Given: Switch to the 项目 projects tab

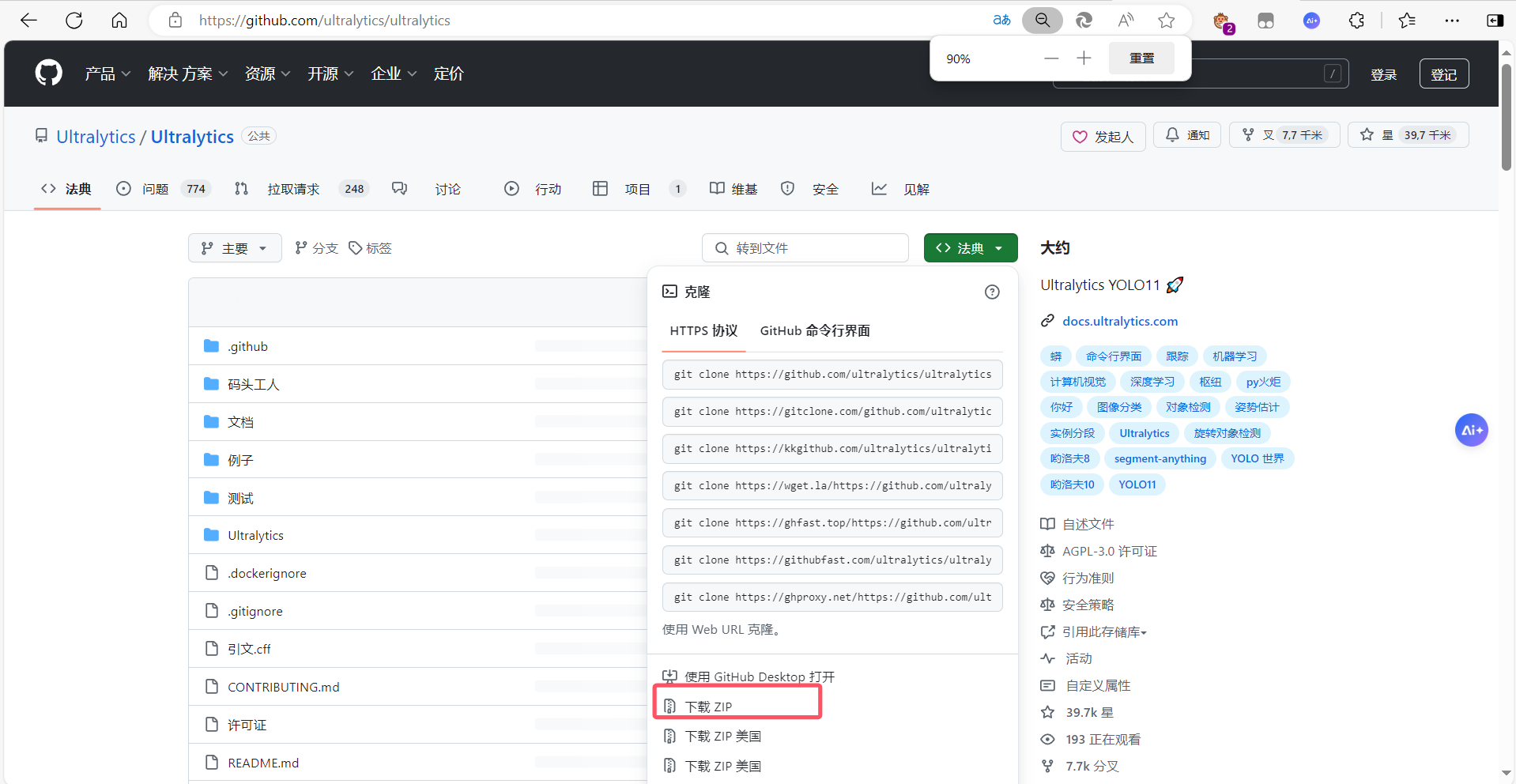Looking at the screenshot, I should click(x=639, y=189).
